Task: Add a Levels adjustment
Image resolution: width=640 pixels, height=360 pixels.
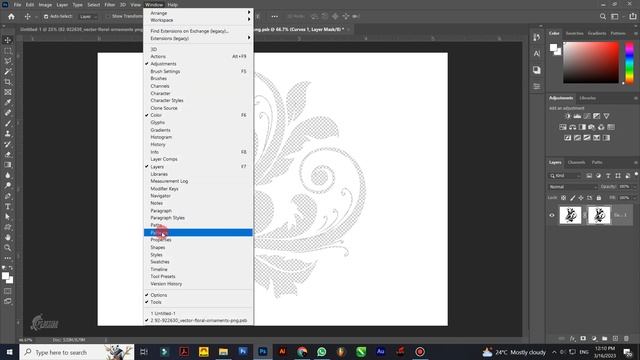Action: (577, 116)
